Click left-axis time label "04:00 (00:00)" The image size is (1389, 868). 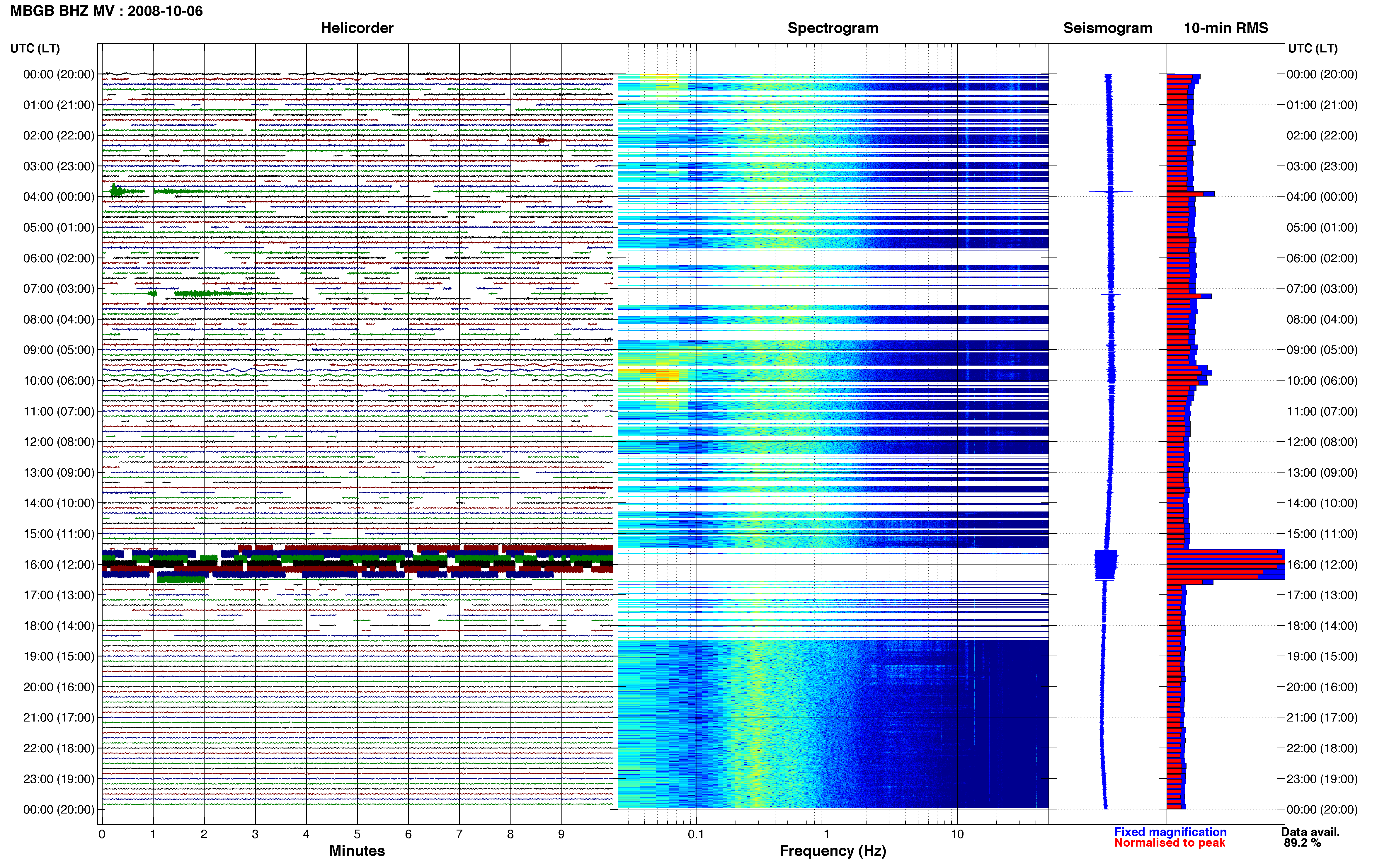[x=59, y=197]
